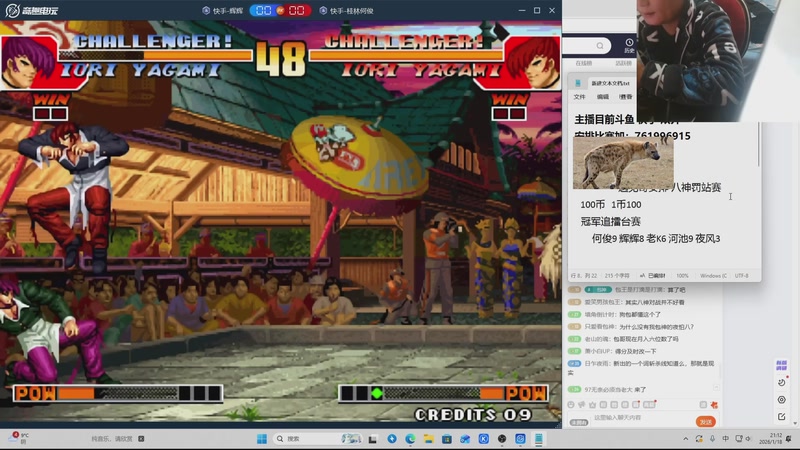
Task: Click the blue K app icon in taskbar
Action: (x=484, y=439)
